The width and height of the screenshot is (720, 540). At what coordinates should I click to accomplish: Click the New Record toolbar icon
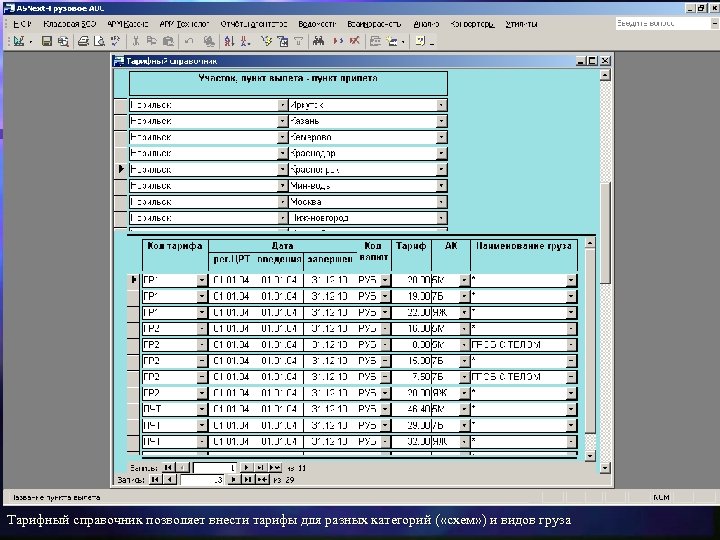tap(338, 41)
